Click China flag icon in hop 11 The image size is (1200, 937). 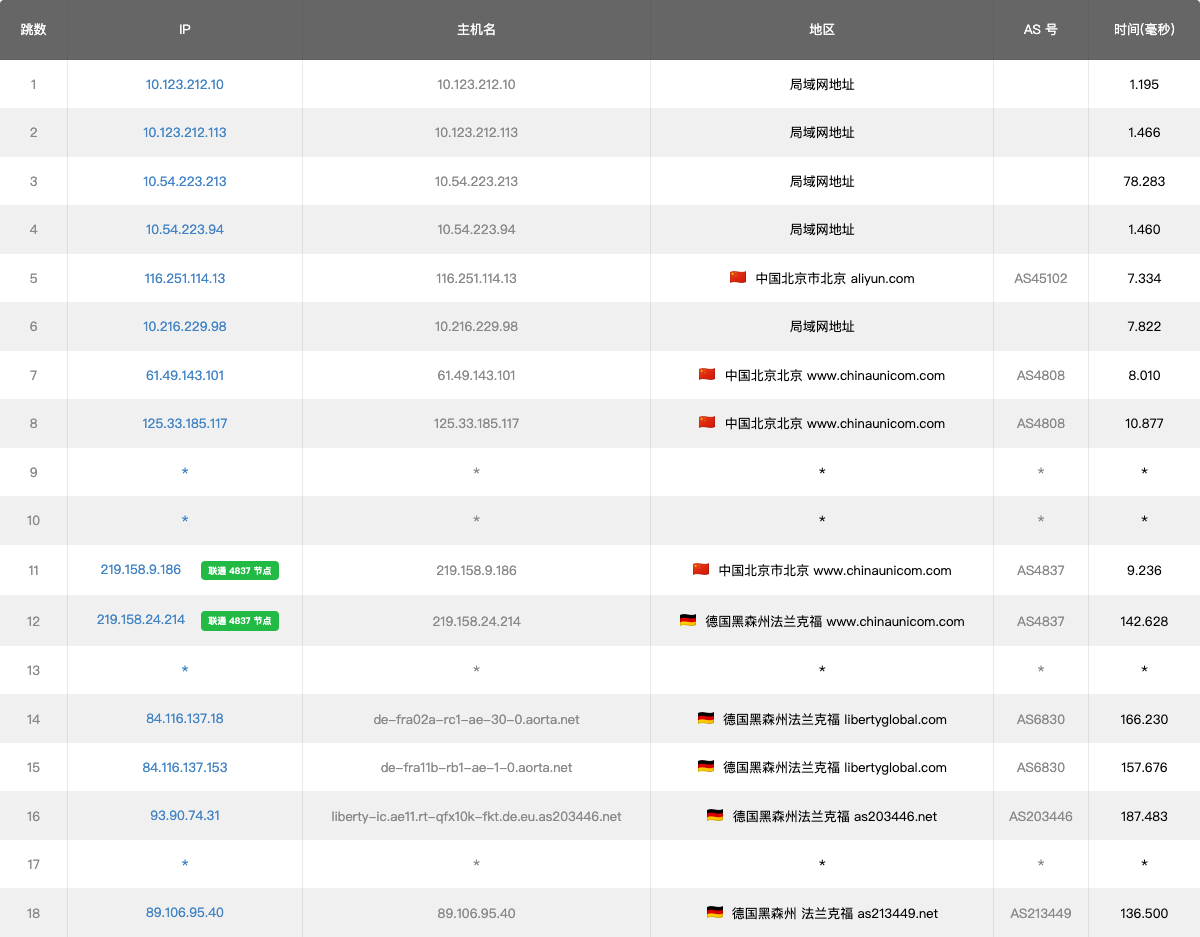click(701, 570)
